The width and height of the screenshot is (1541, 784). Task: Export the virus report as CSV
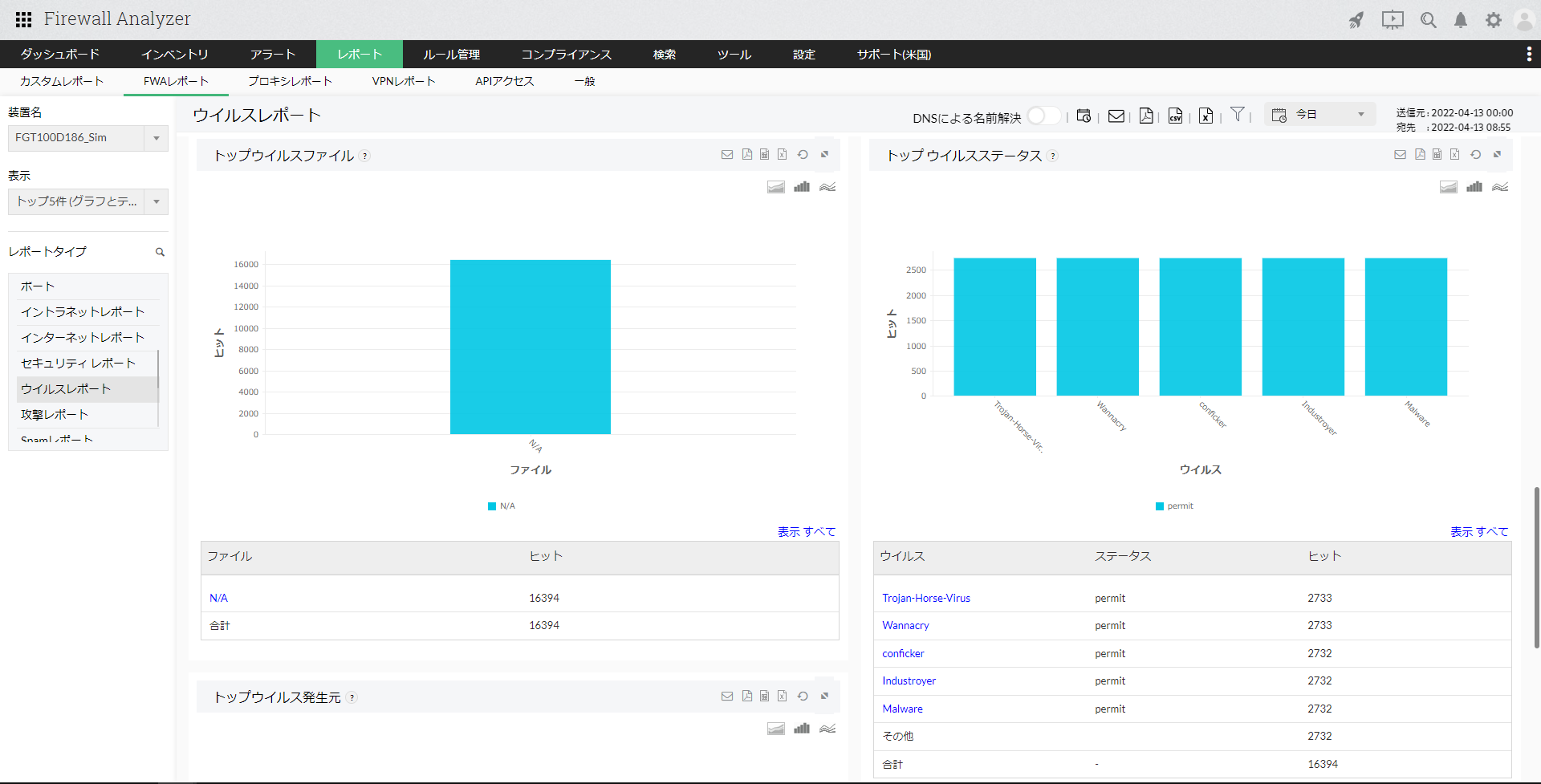(x=1175, y=116)
